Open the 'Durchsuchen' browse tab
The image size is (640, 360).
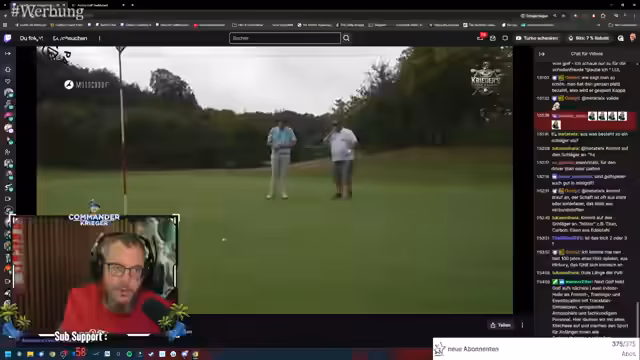tap(70, 38)
